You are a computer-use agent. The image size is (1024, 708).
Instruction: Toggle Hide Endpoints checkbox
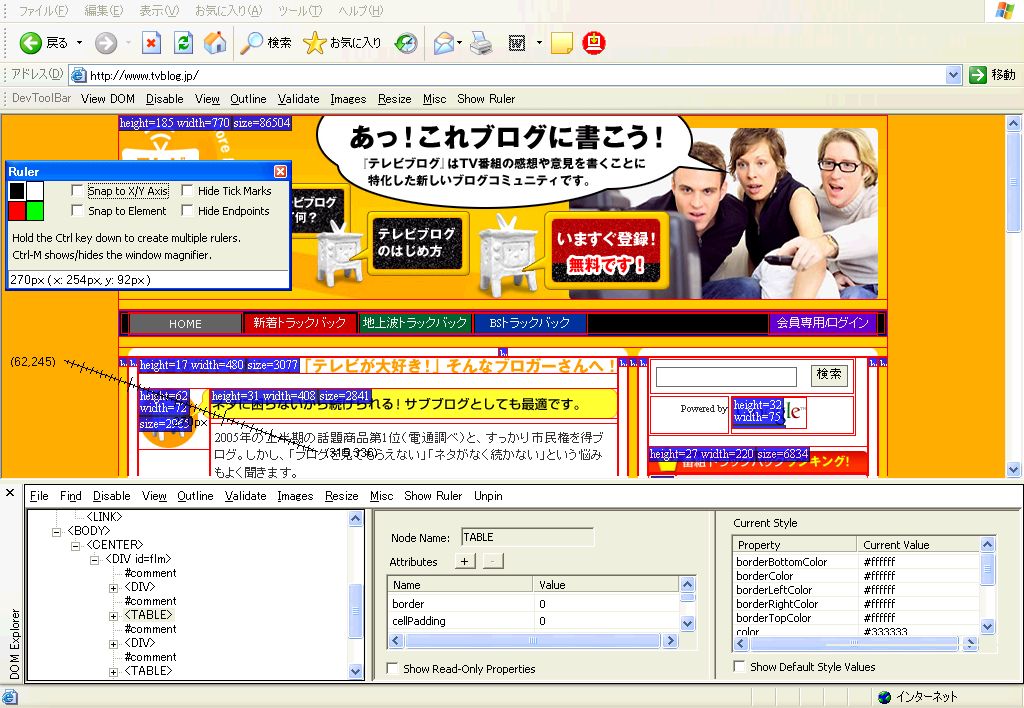coord(187,211)
